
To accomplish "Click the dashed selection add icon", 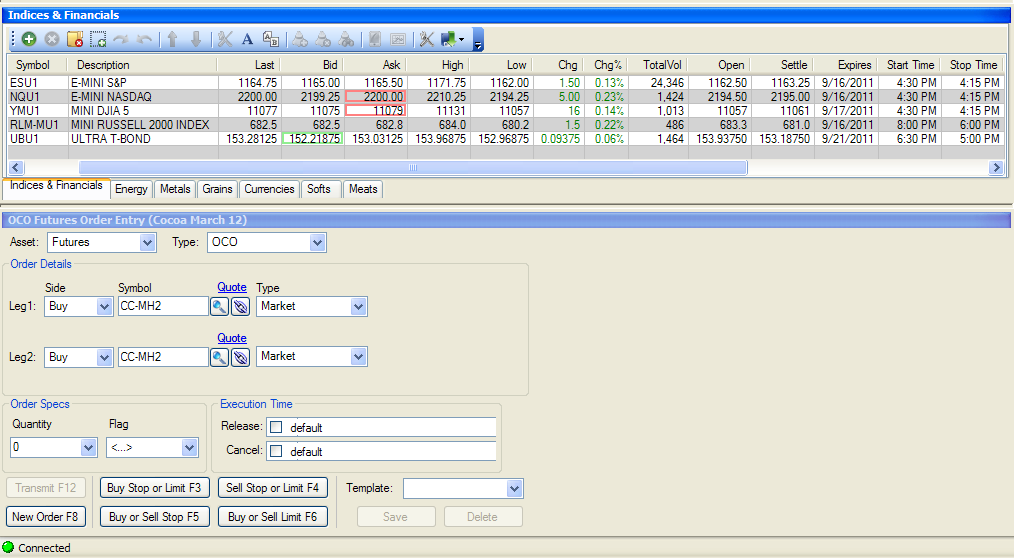I will pos(98,39).
